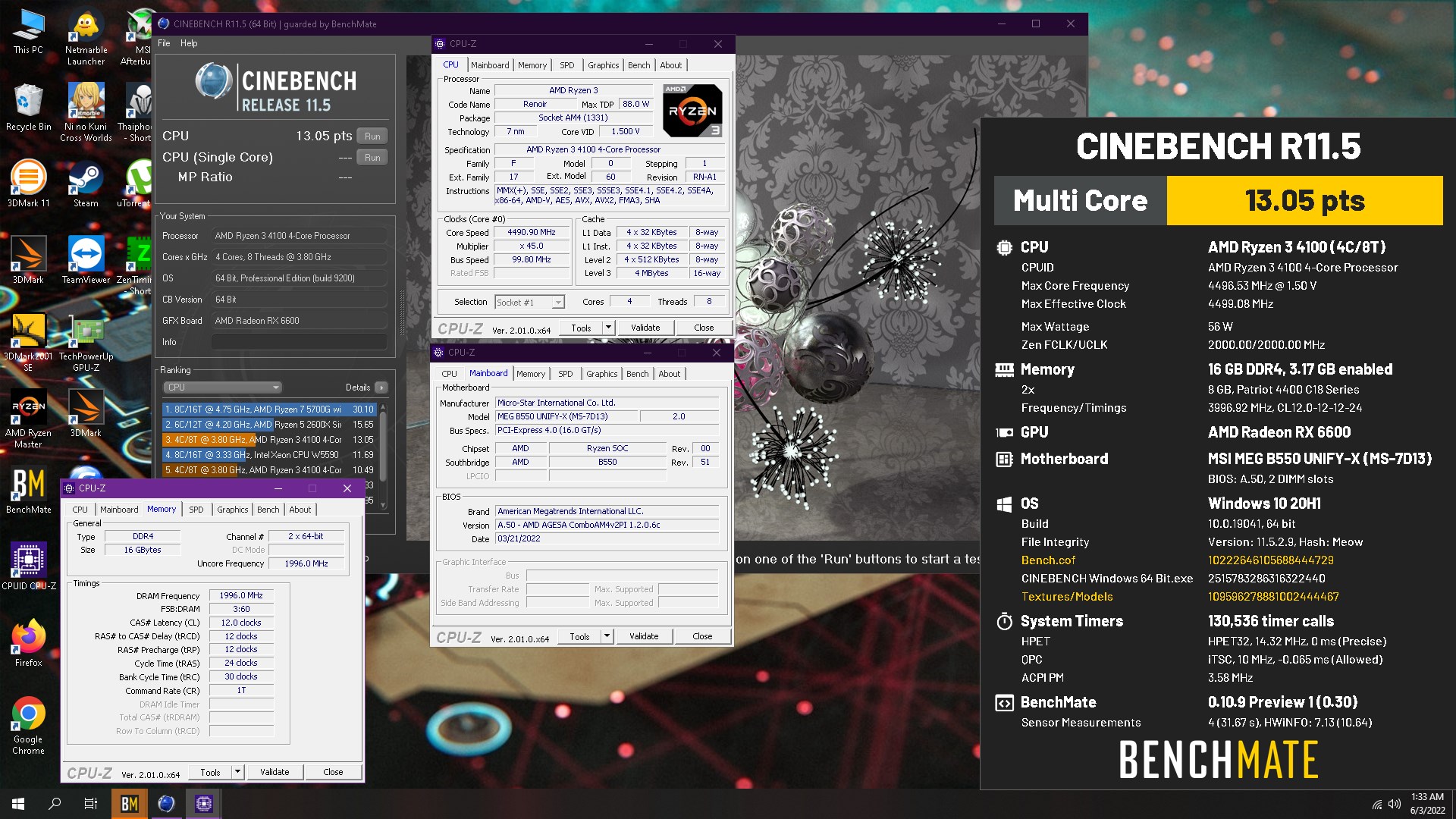Launch Firefox from the desktop
Image resolution: width=1456 pixels, height=819 pixels.
point(28,643)
